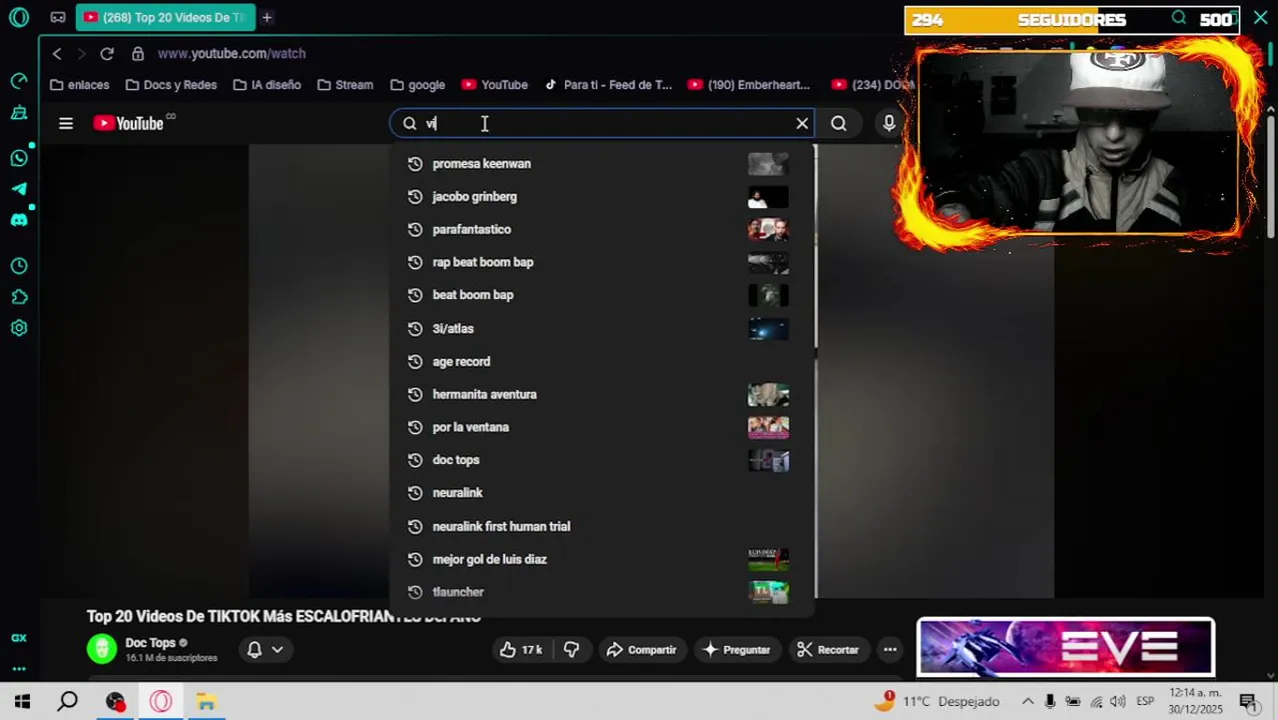
Task: Pick the '3i/atlas' search suggestion
Action: pyautogui.click(x=602, y=328)
